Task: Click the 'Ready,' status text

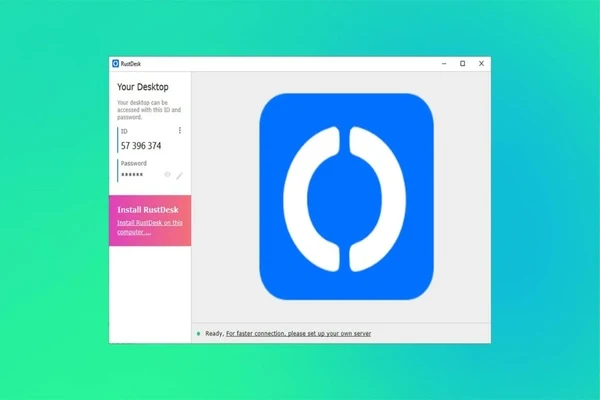Action: pyautogui.click(x=215, y=334)
